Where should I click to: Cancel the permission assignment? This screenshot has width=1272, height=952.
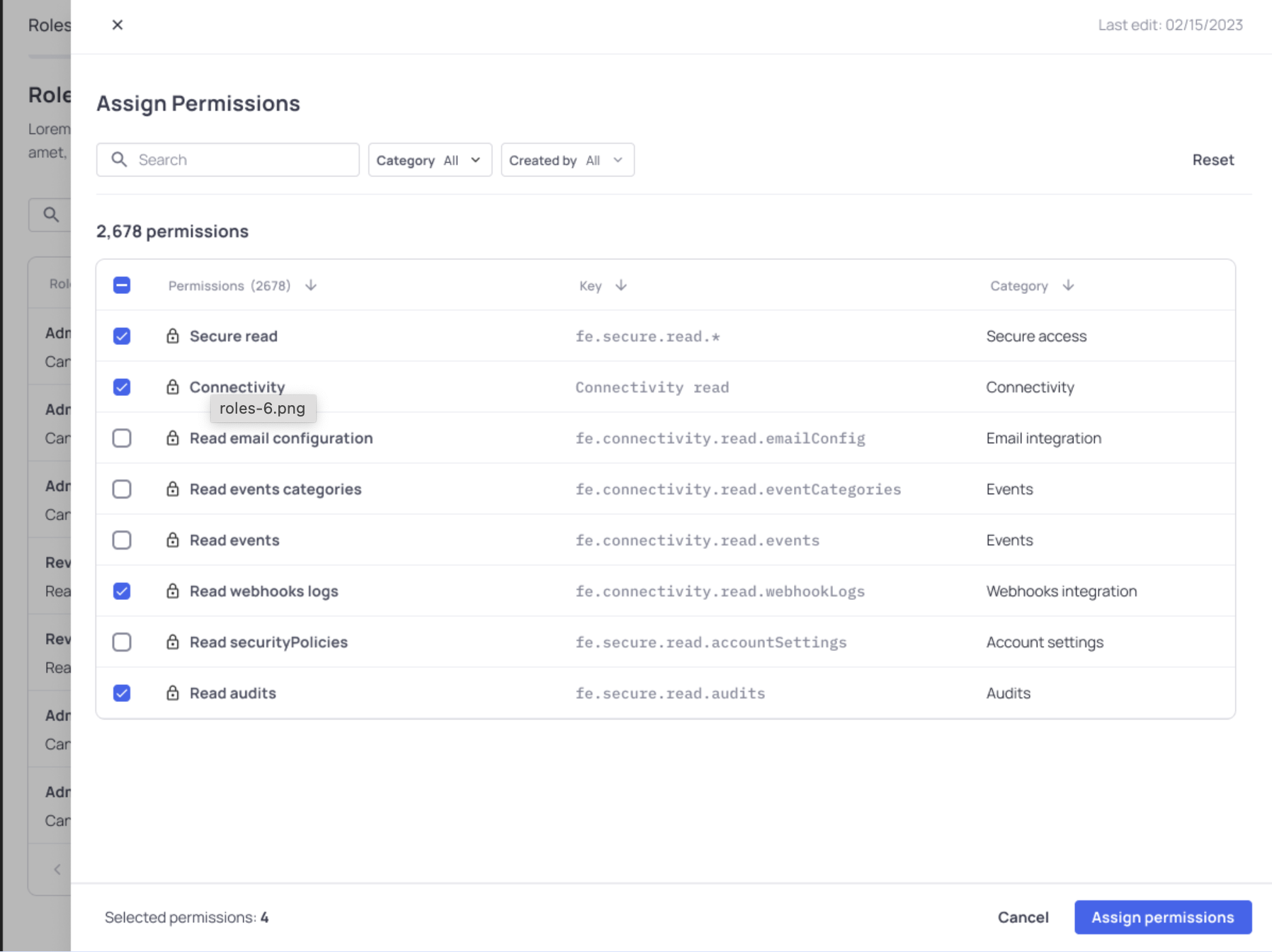(x=1023, y=917)
